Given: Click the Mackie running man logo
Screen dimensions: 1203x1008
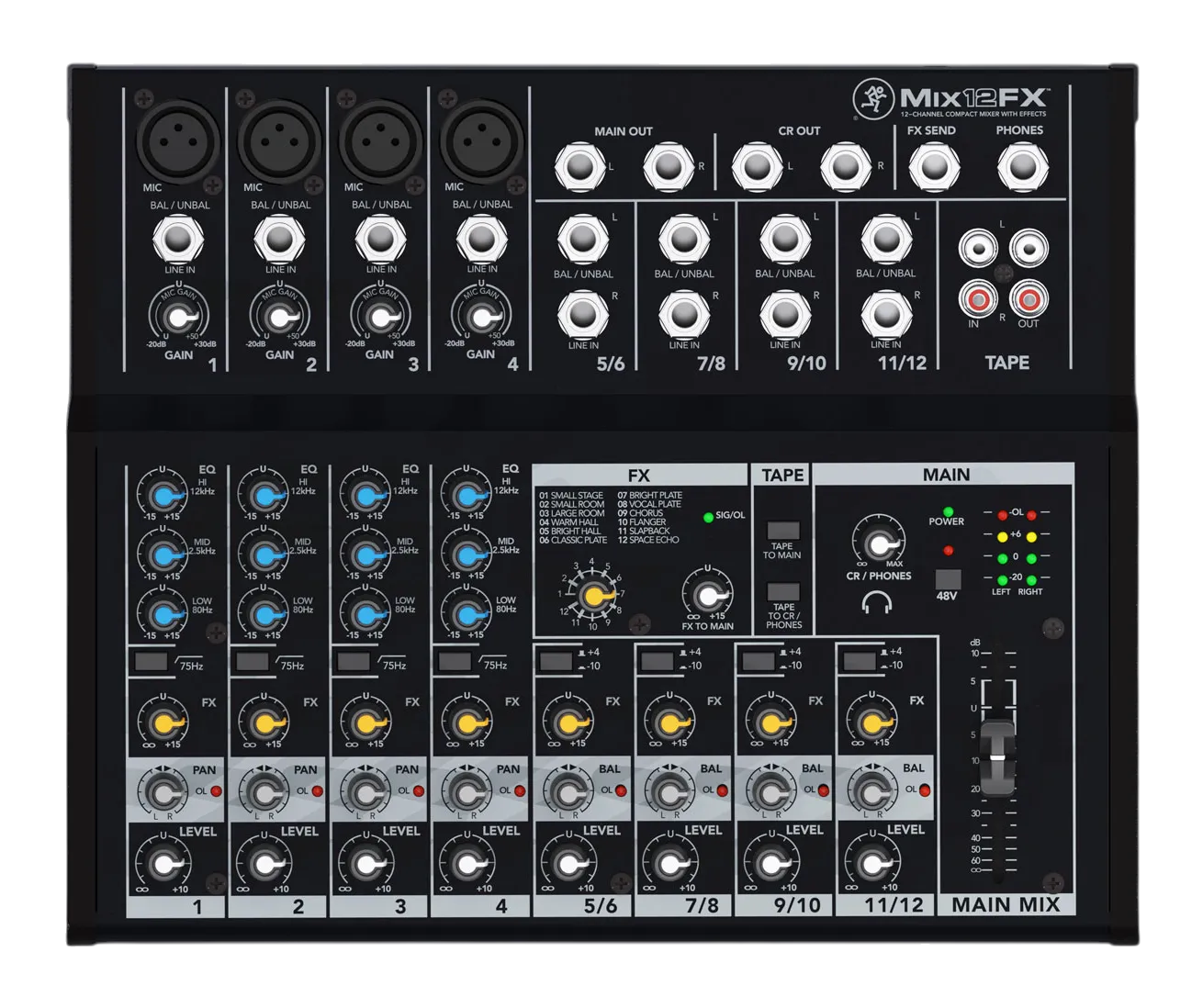Looking at the screenshot, I should coord(872,99).
